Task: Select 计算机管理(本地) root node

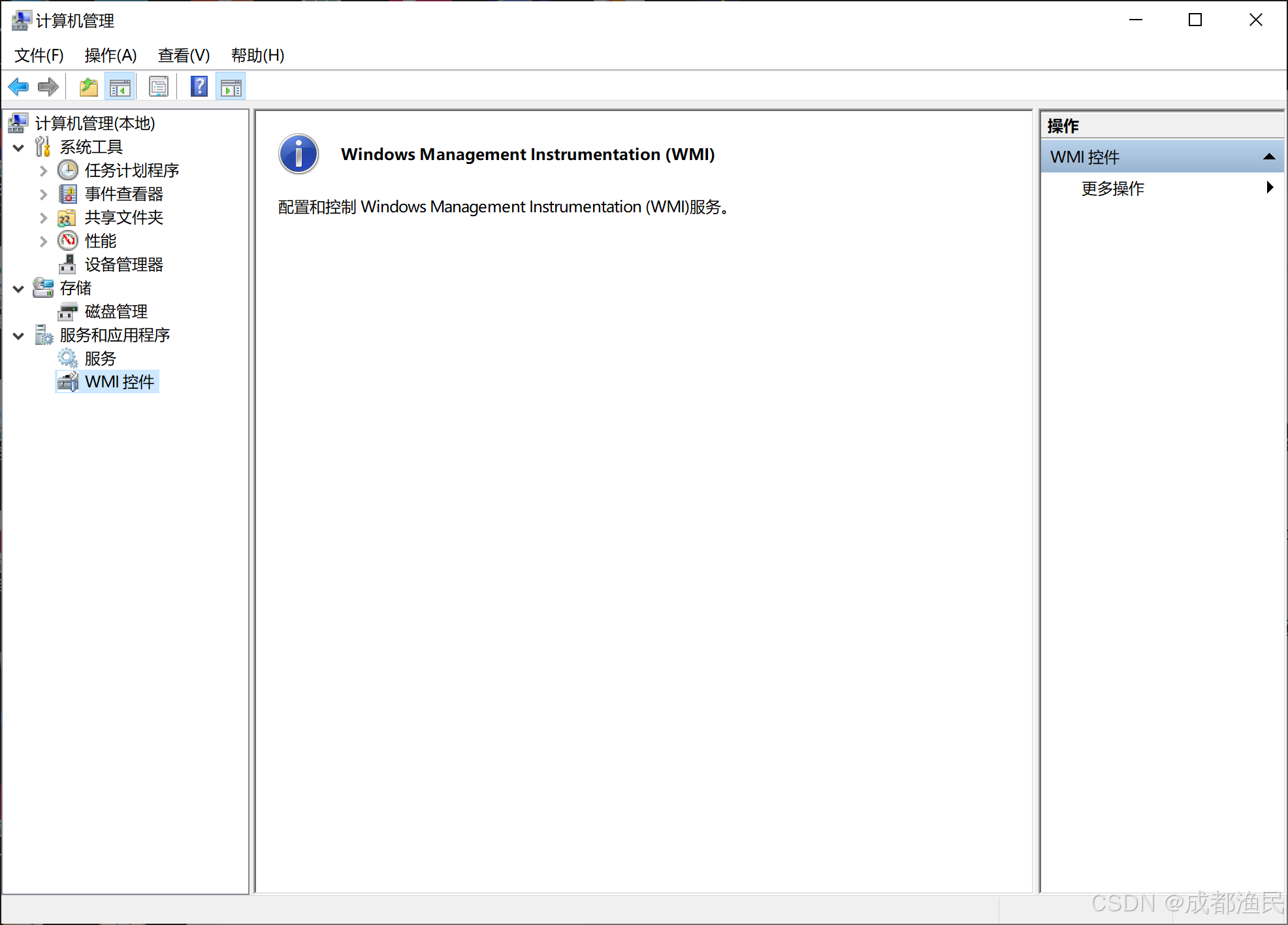Action: pos(95,123)
